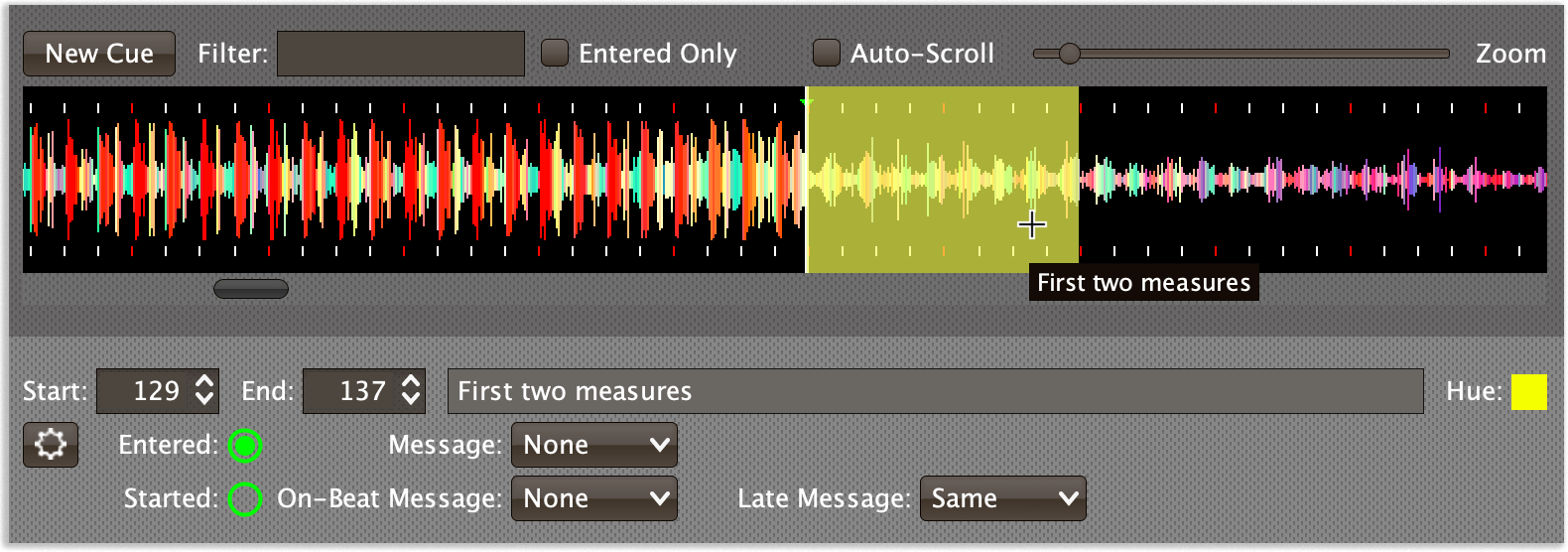Open the Message dropdown
The image size is (1568, 552).
point(594,445)
